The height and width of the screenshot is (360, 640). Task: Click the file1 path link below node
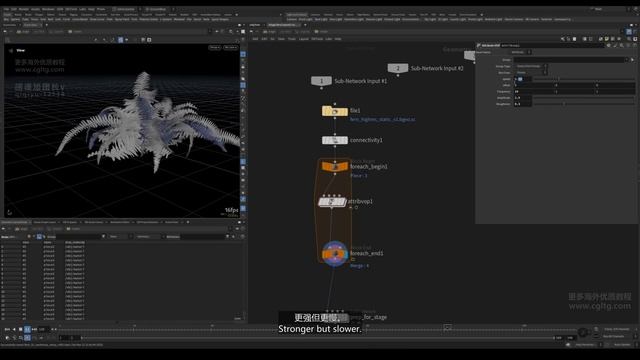click(x=382, y=120)
